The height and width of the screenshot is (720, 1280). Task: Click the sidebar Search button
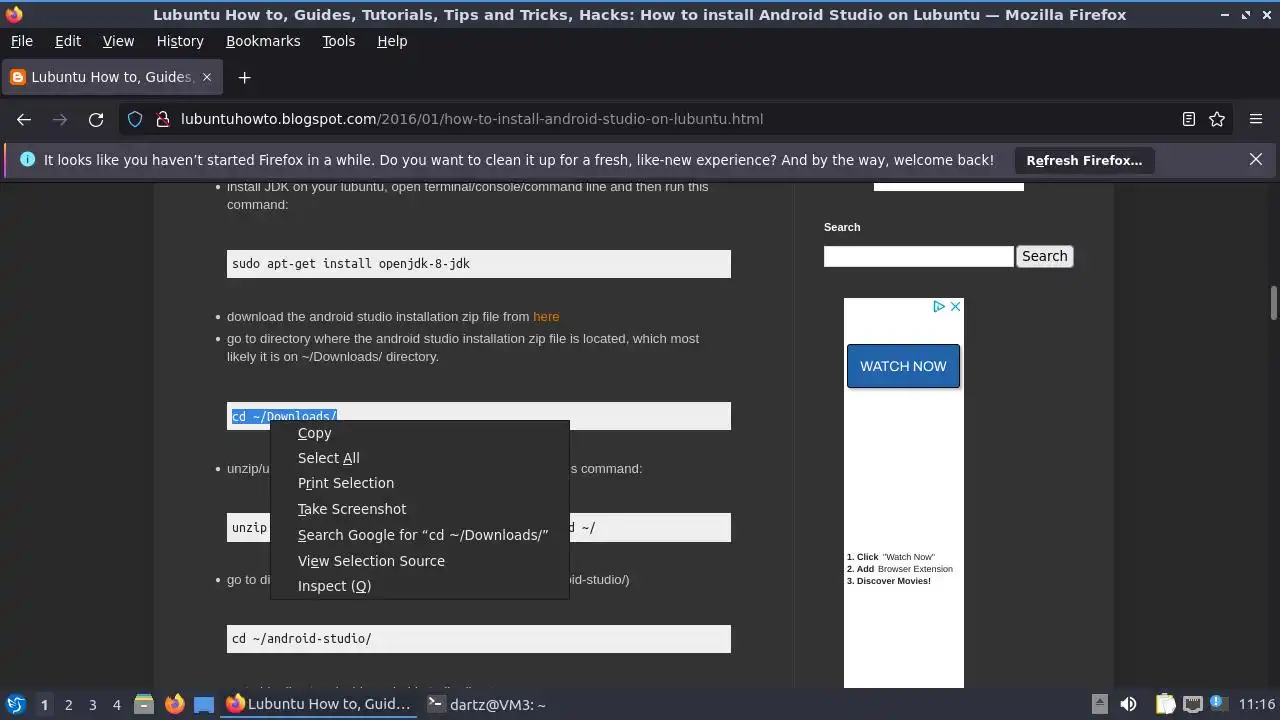(1044, 256)
